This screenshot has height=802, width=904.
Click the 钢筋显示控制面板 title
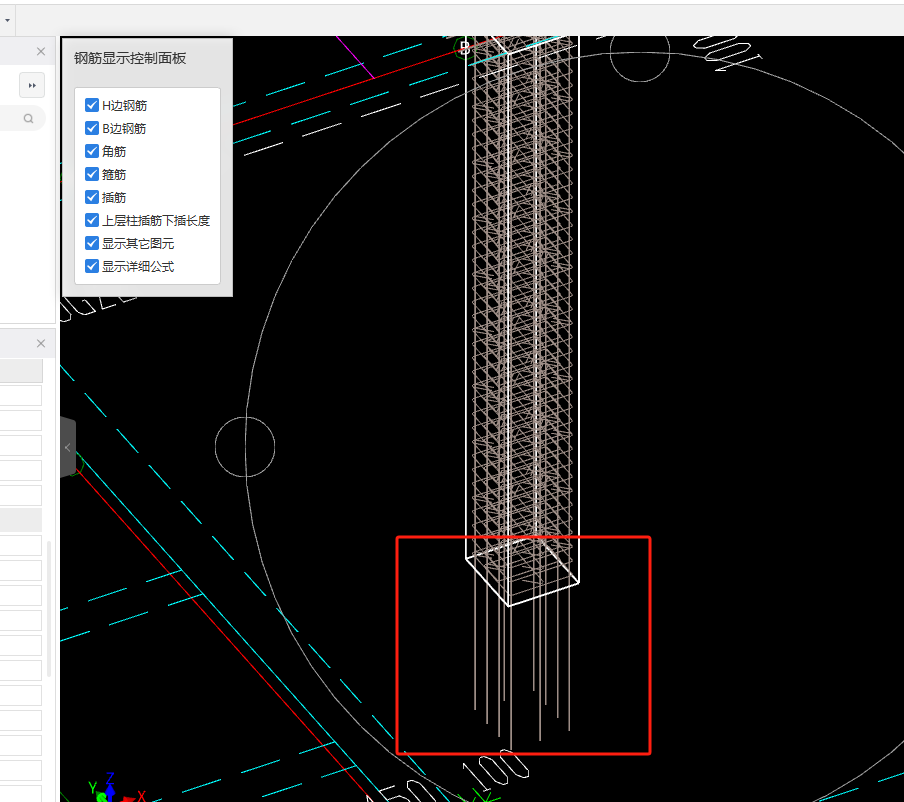(130, 58)
